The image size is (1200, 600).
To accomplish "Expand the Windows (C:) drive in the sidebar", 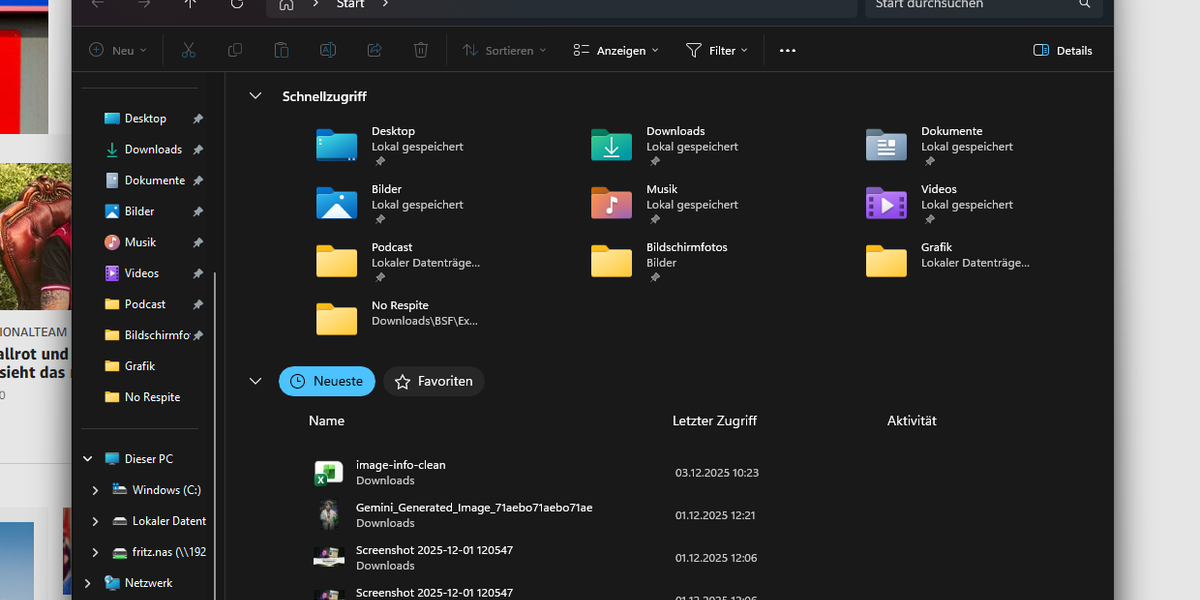I will point(95,489).
